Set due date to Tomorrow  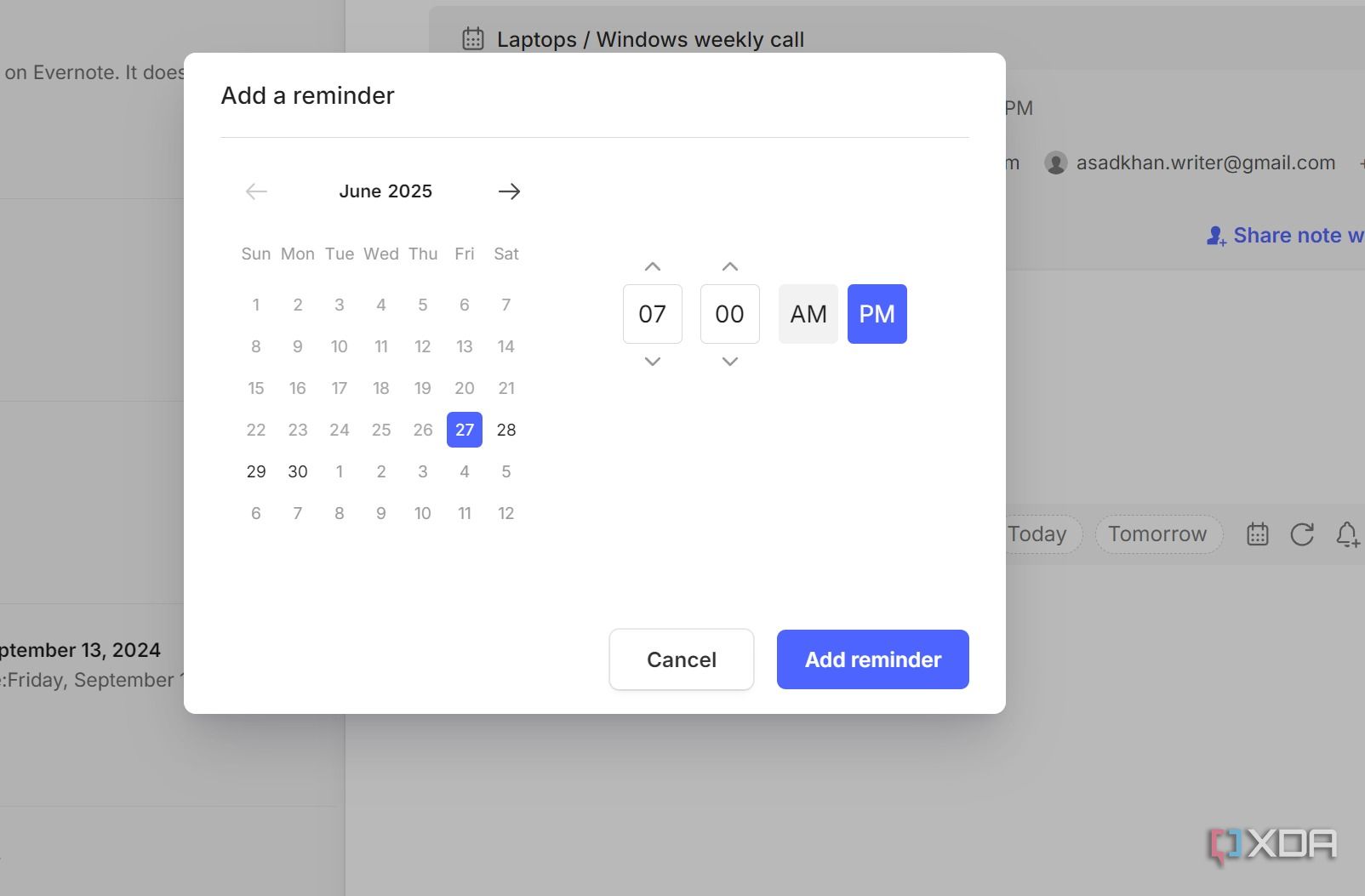1157,534
